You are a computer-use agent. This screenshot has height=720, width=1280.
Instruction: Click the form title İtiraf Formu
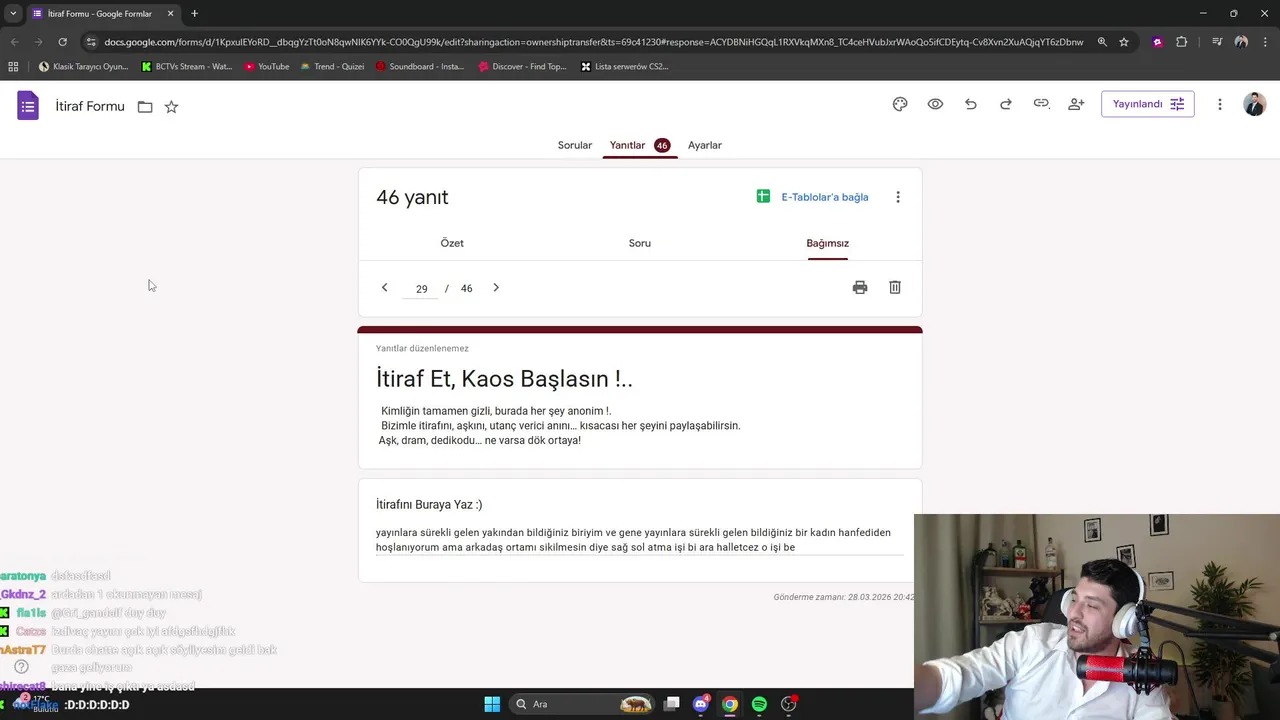[x=90, y=106]
